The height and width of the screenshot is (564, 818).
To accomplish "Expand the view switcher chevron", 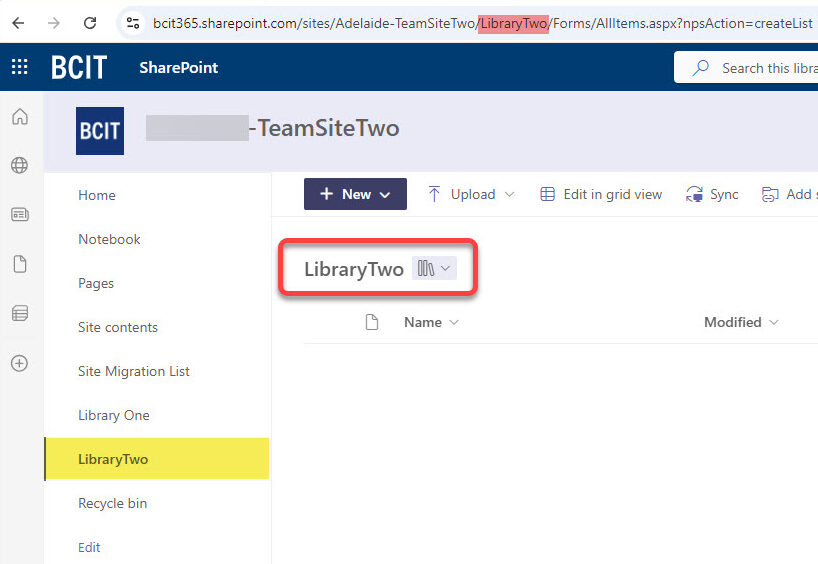I will [x=446, y=268].
